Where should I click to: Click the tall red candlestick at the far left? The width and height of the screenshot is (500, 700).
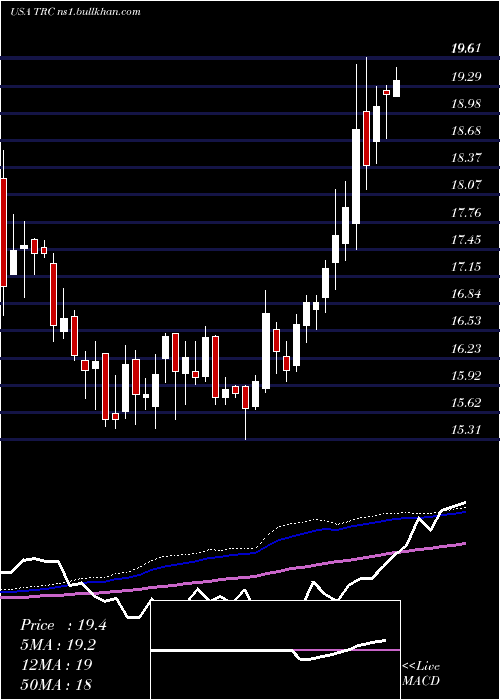pyautogui.click(x=4, y=232)
